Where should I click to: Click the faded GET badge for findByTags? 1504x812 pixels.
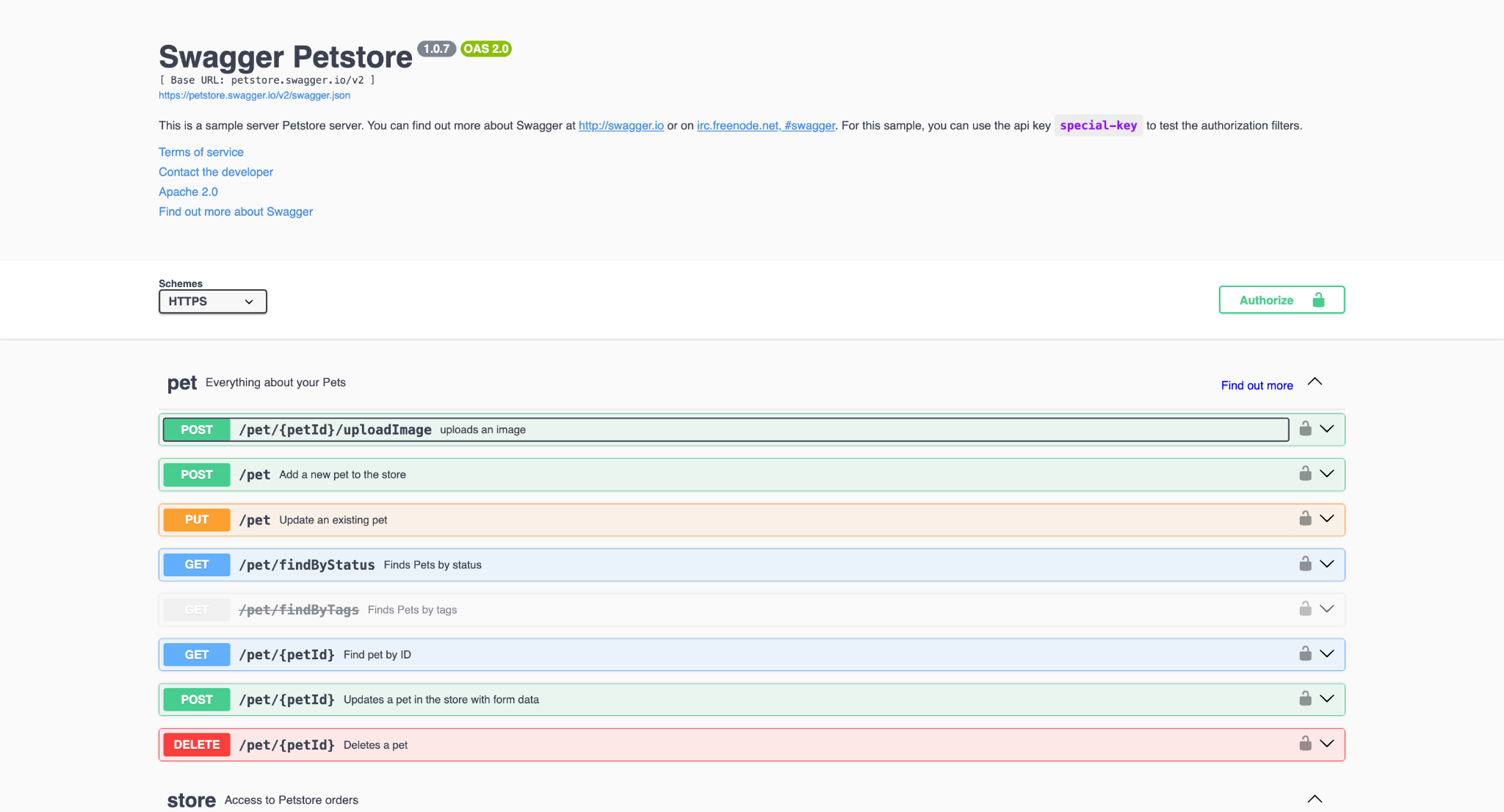click(x=197, y=610)
